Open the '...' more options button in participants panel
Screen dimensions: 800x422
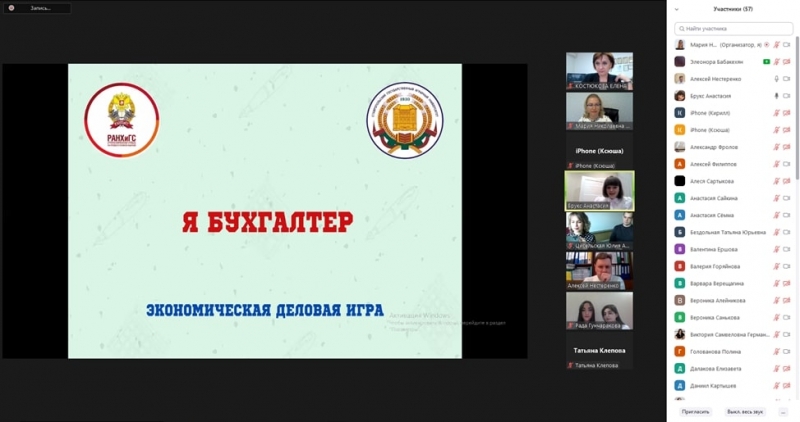click(783, 412)
